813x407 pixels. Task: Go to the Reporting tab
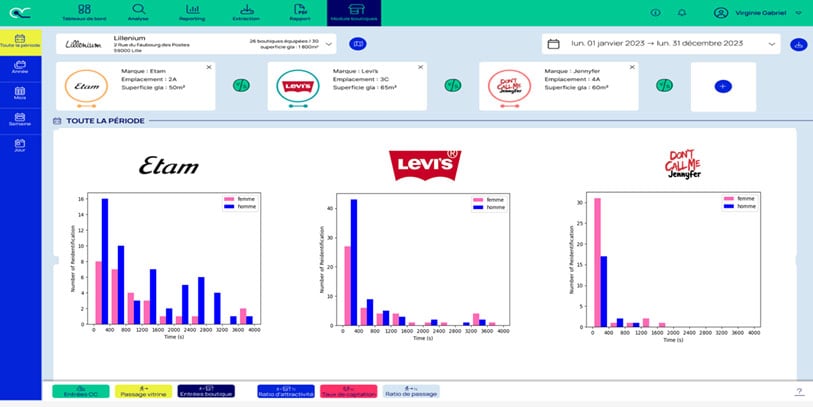click(x=192, y=13)
